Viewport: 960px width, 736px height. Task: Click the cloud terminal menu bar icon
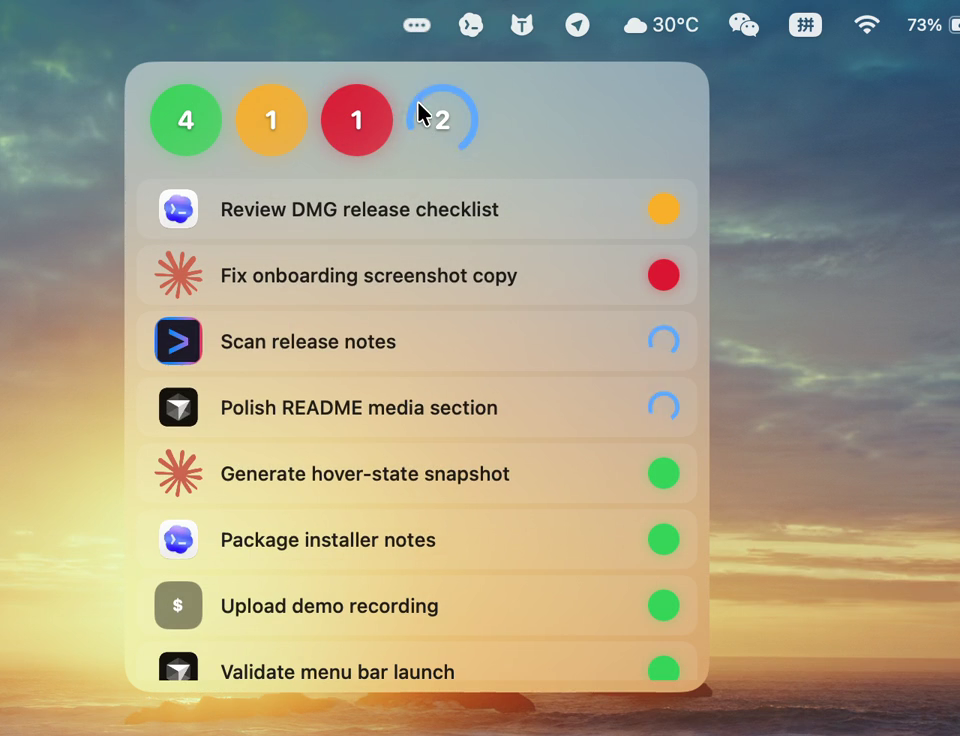471,25
